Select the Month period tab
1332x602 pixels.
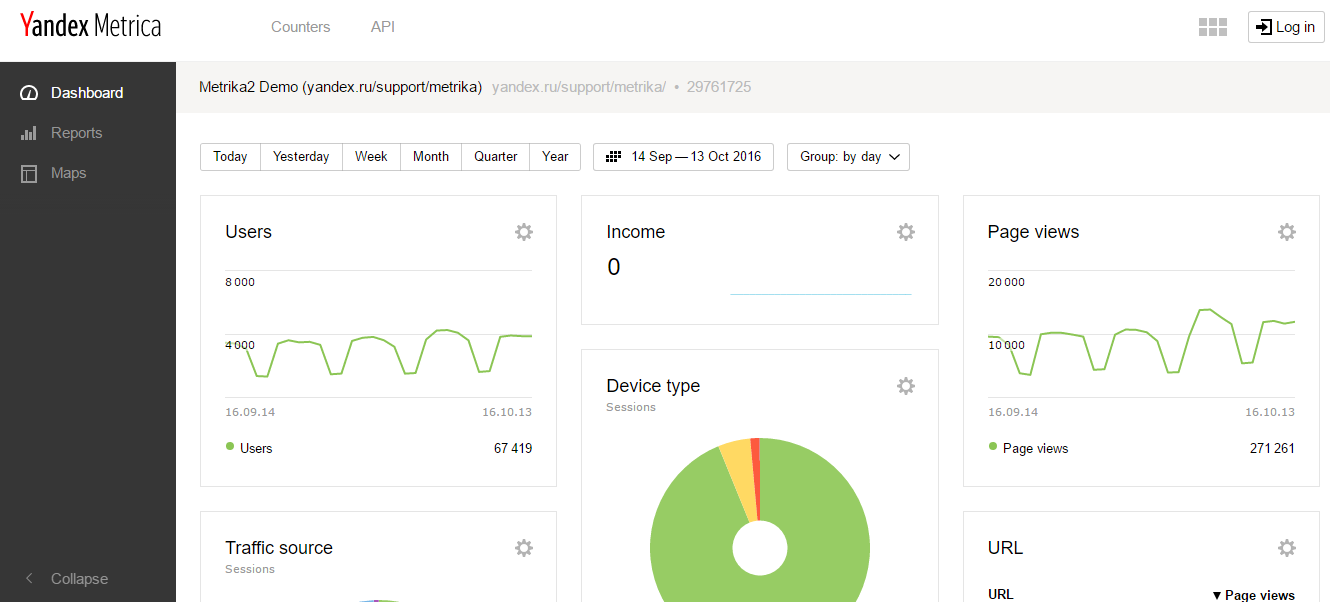coord(431,157)
